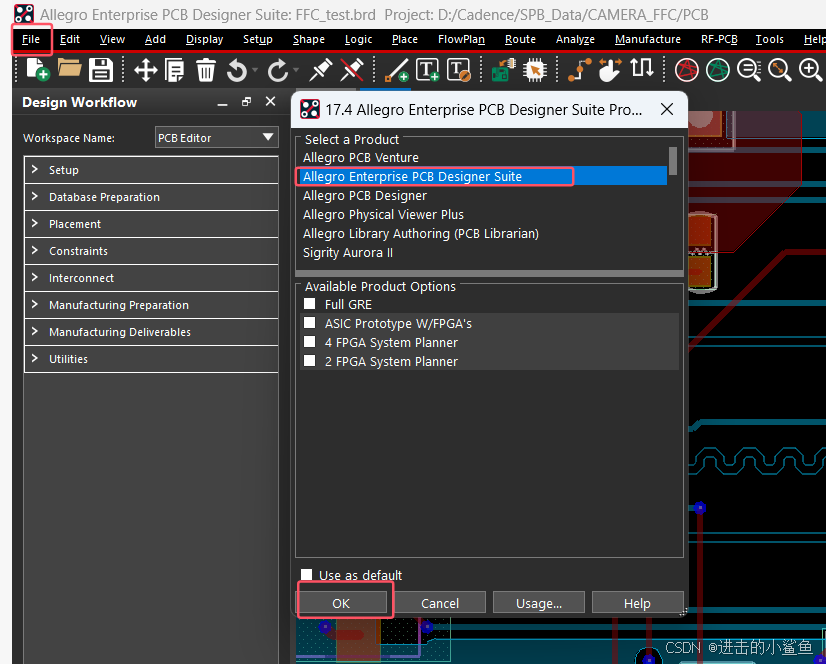
Task: Click the Usage... button
Action: [x=539, y=603]
